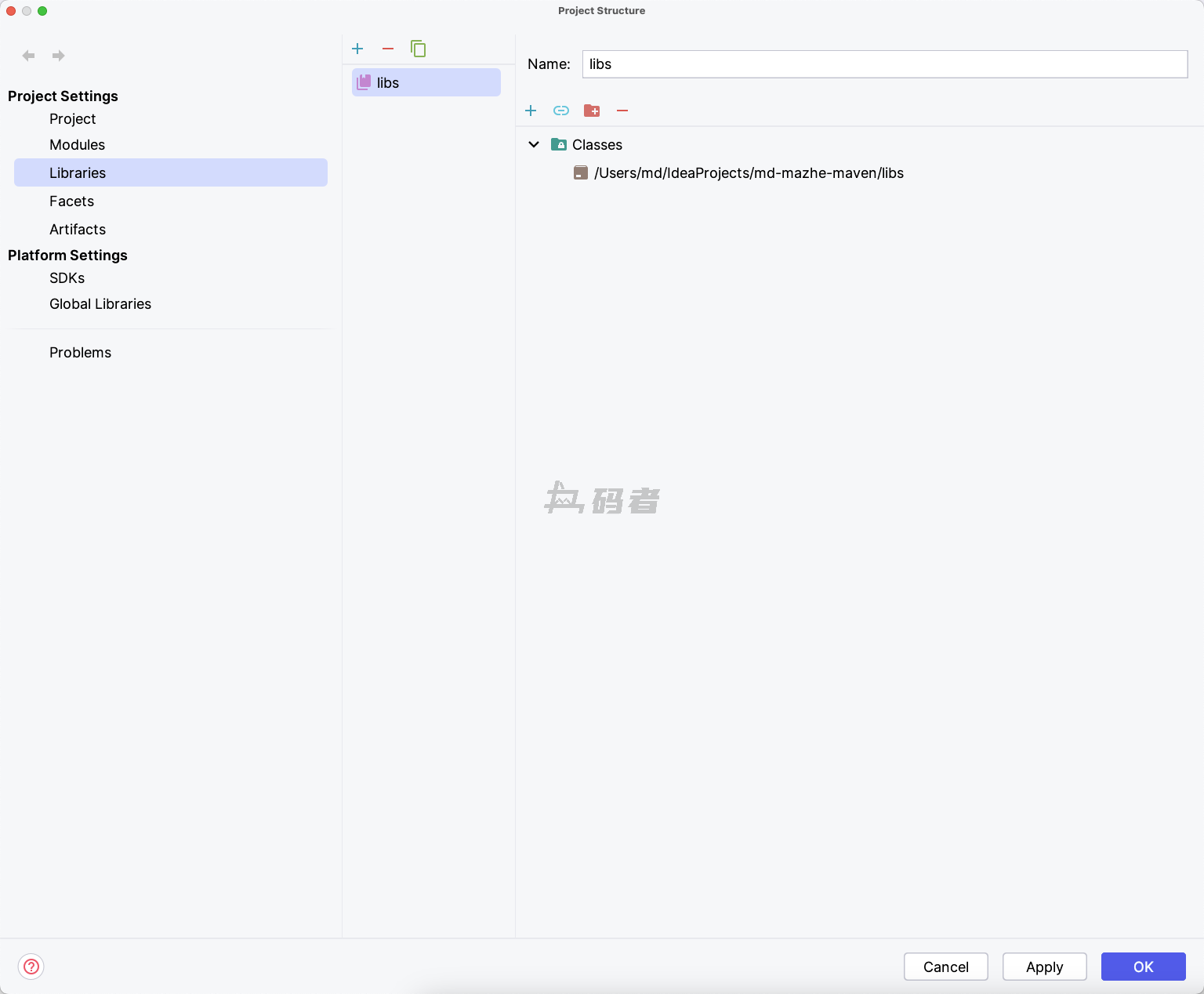Switch to the Artifacts section
This screenshot has width=1204, height=994.
pos(77,230)
